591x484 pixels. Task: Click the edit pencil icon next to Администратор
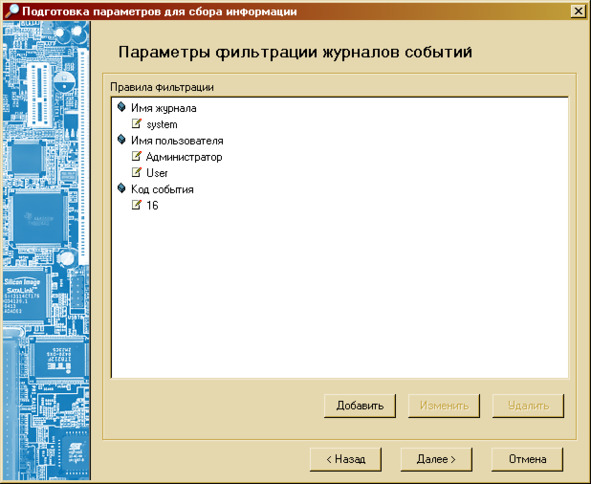tap(137, 156)
